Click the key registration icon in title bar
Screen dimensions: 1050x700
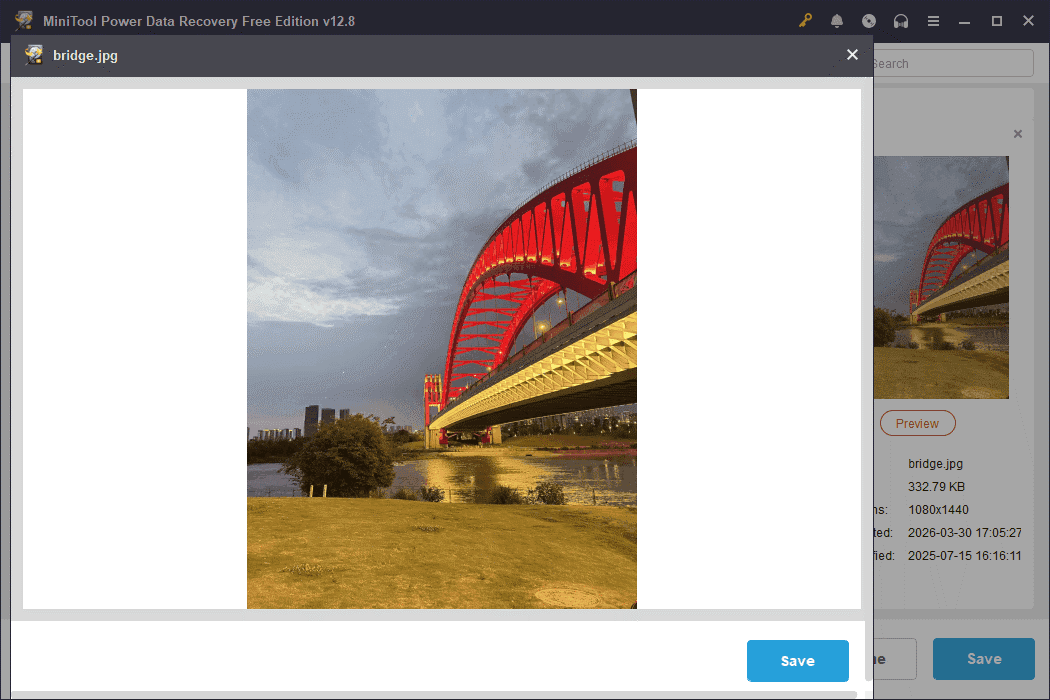pyautogui.click(x=805, y=20)
